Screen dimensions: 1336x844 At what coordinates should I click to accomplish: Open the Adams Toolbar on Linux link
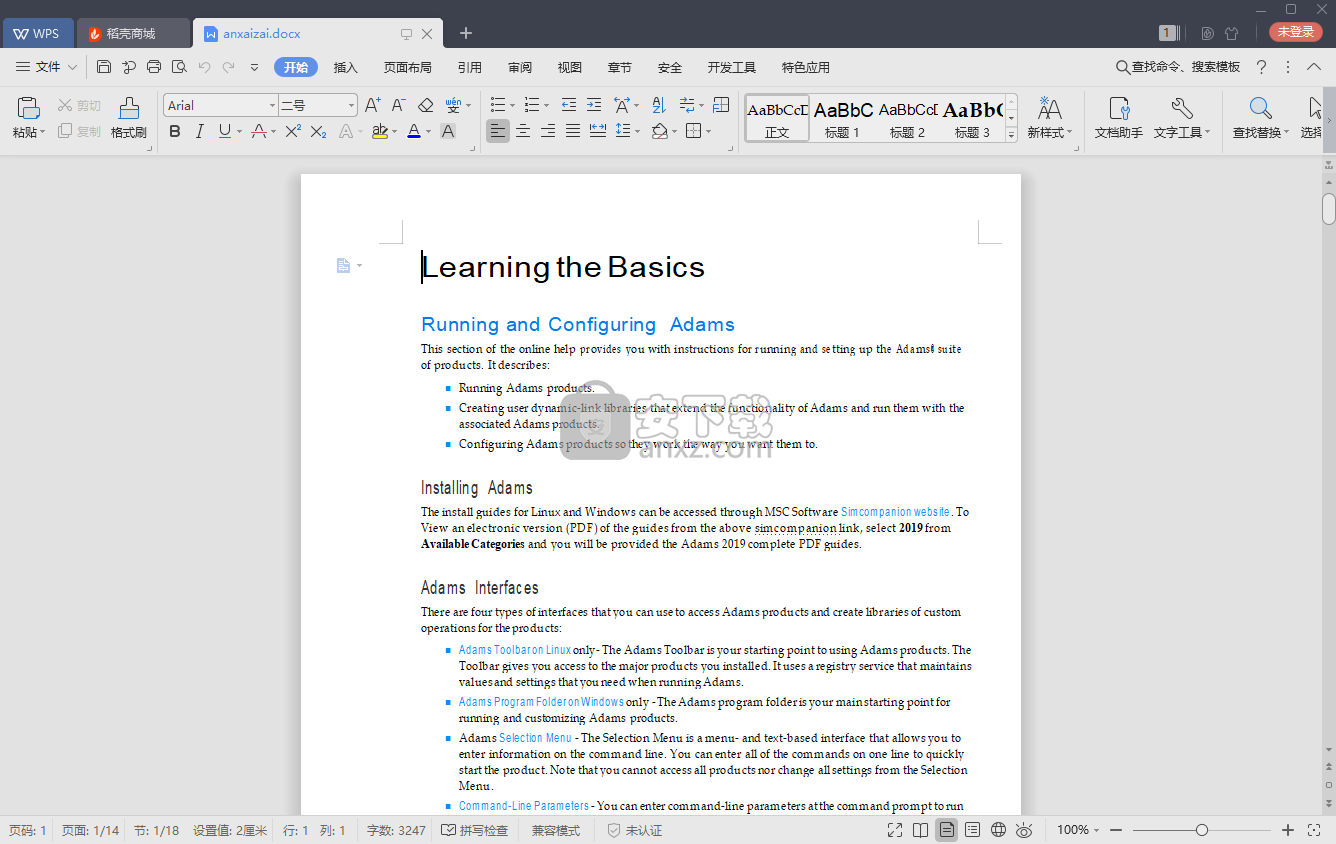(x=515, y=650)
